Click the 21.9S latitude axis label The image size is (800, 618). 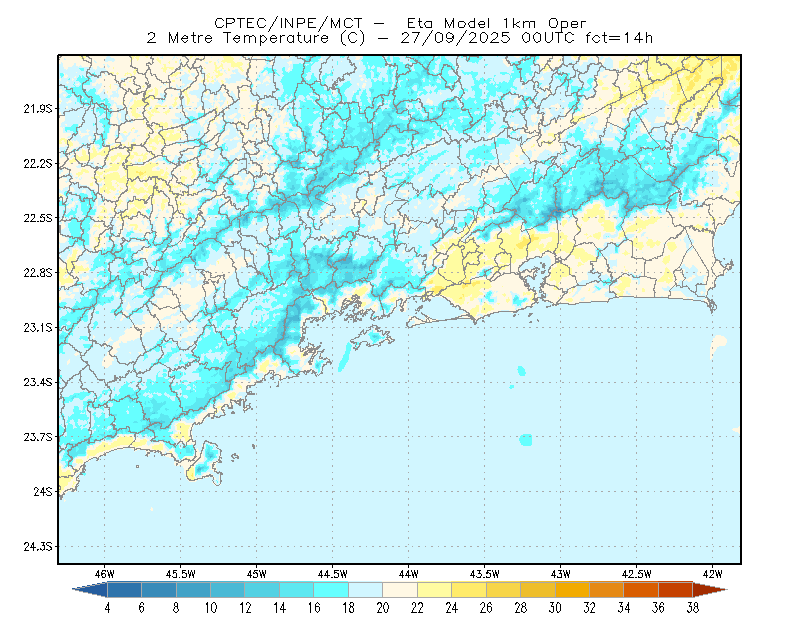pos(38,109)
